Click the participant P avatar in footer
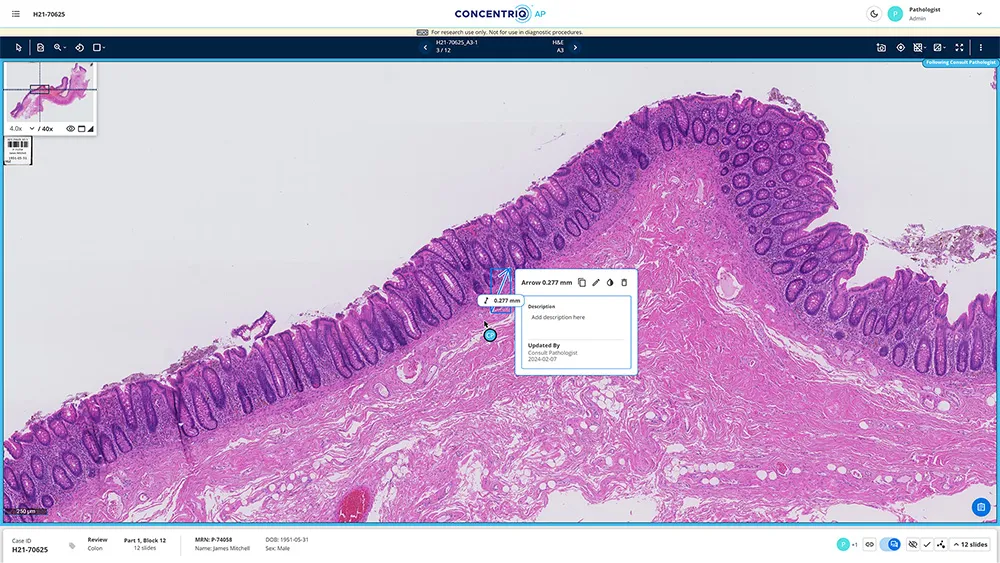This screenshot has height=563, width=1000. coord(843,545)
